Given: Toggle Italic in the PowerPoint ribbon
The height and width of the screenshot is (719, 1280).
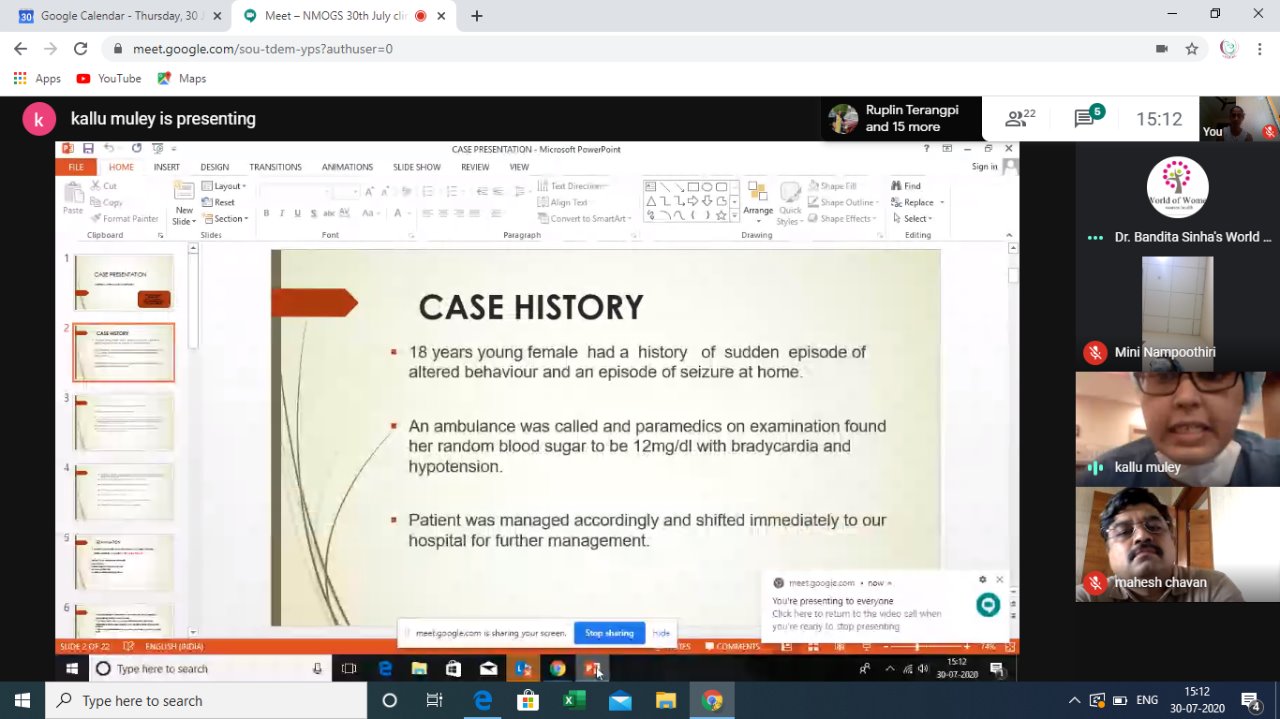Looking at the screenshot, I should point(282,213).
